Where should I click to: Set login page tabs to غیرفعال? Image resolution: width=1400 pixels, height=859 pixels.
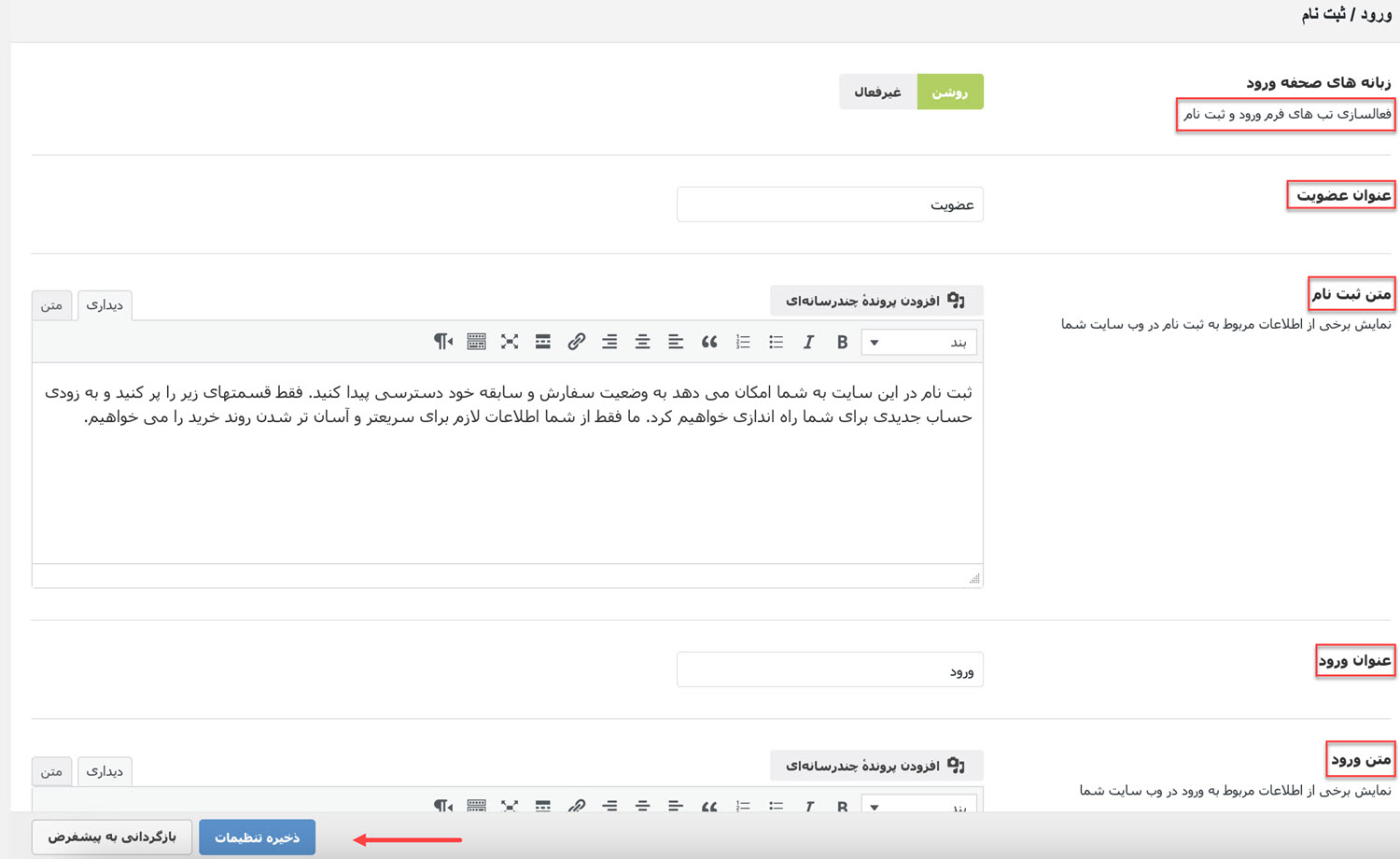point(877,92)
